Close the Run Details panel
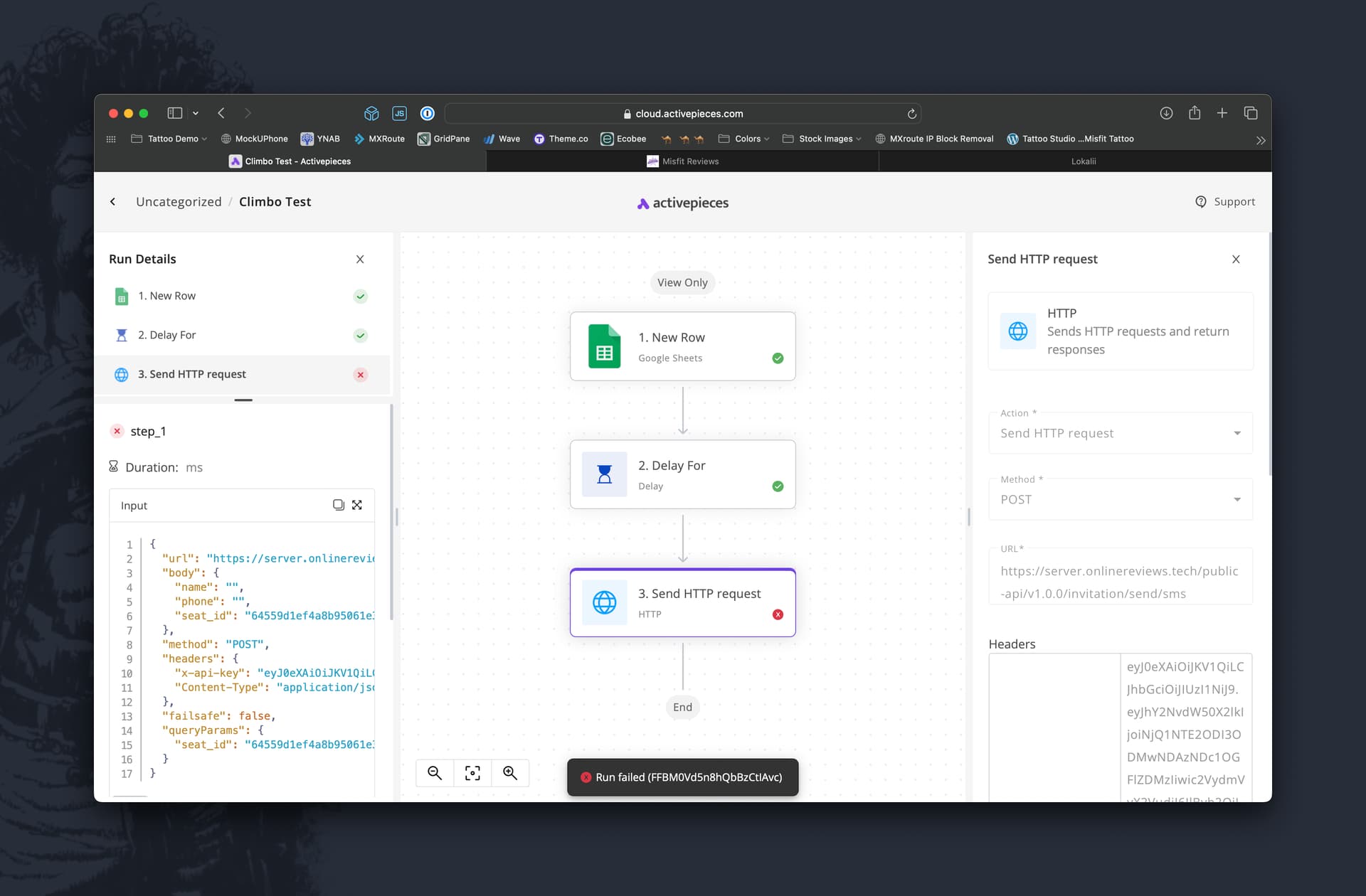The height and width of the screenshot is (896, 1366). pyautogui.click(x=360, y=260)
